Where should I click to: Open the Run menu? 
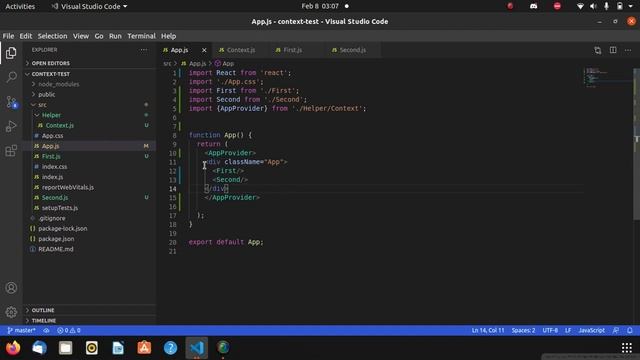[x=115, y=36]
